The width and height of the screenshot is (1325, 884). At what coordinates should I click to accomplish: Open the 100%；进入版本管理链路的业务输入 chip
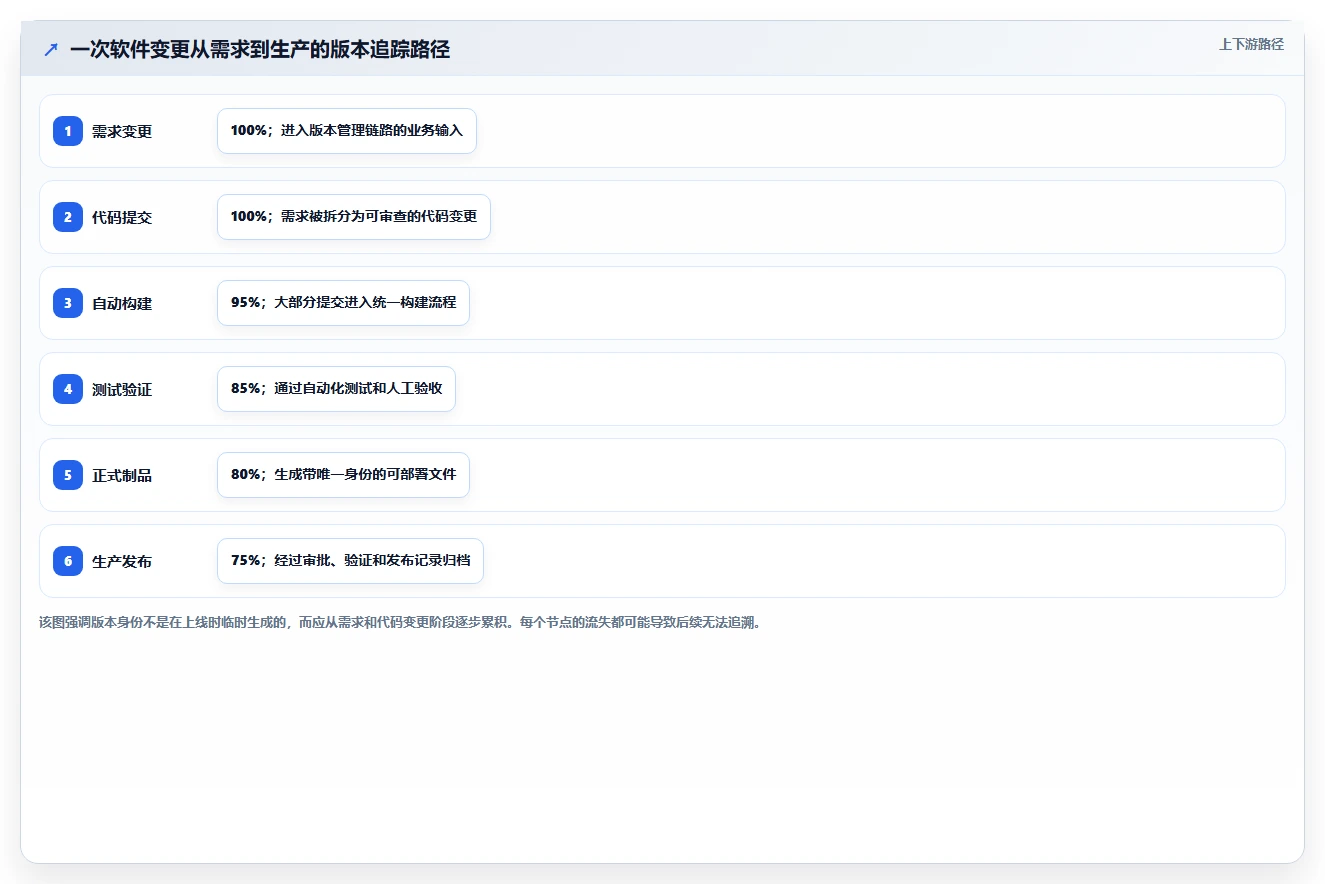point(347,131)
